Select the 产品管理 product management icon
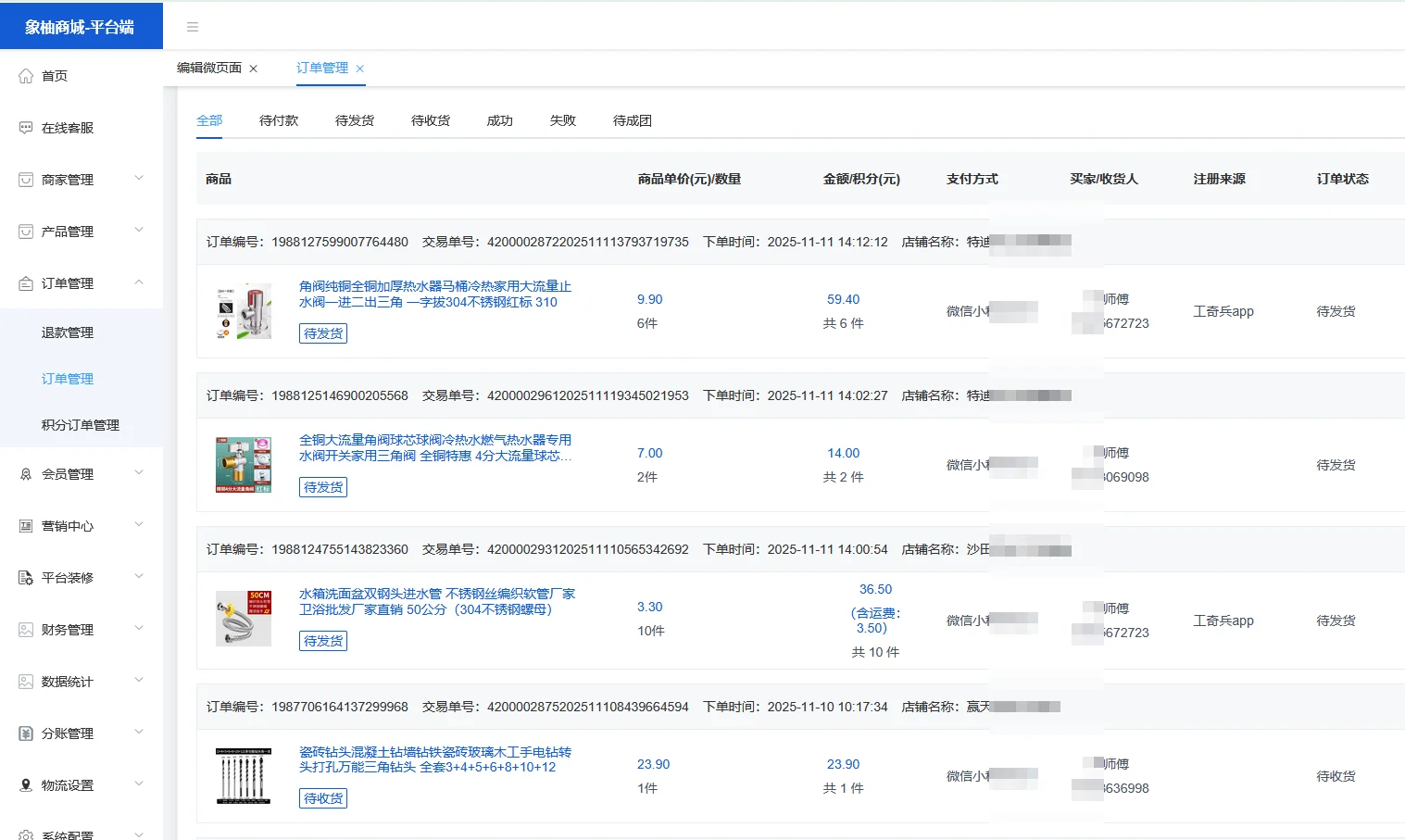 point(27,231)
